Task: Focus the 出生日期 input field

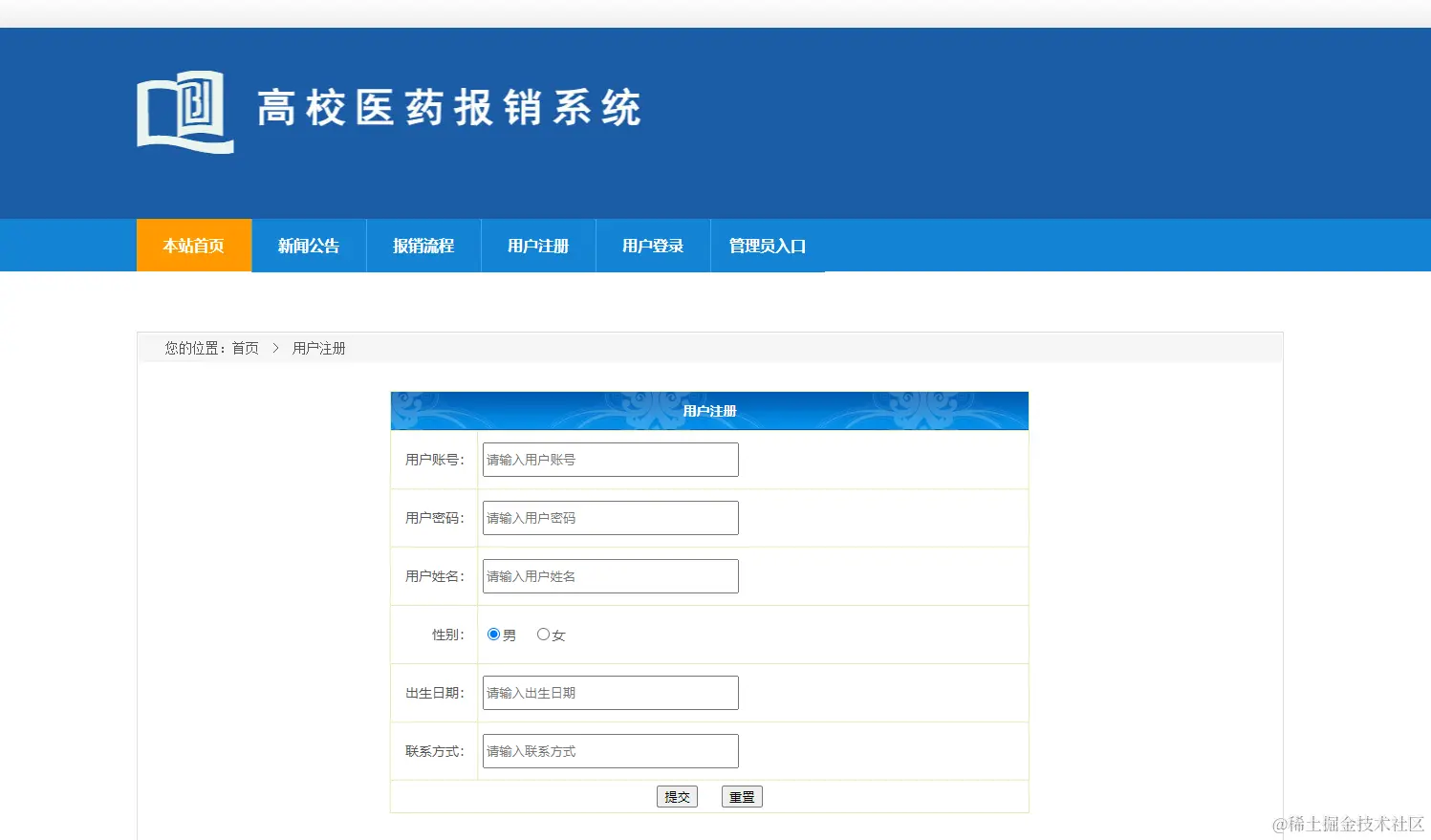Action: click(611, 693)
